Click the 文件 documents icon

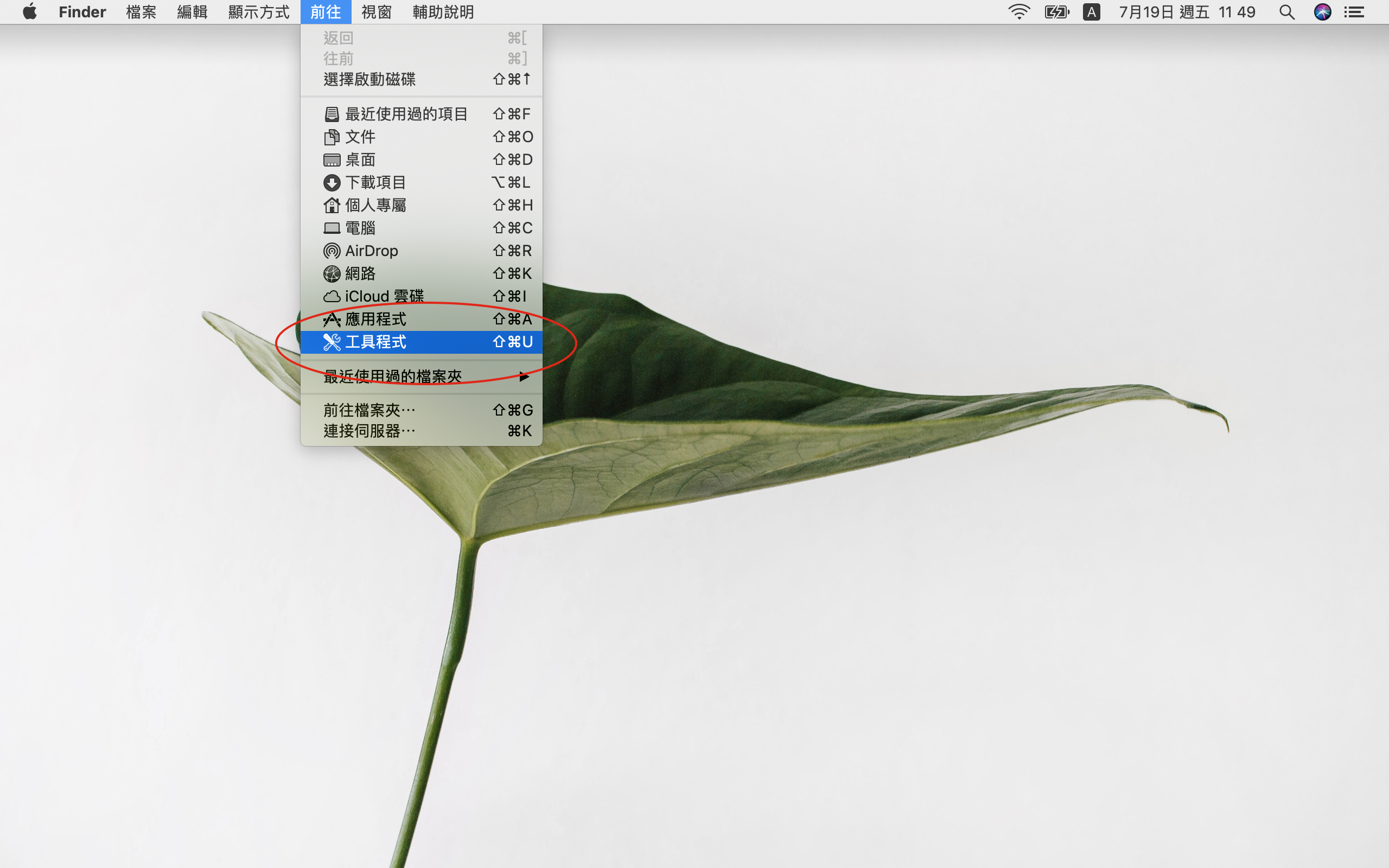click(332, 137)
